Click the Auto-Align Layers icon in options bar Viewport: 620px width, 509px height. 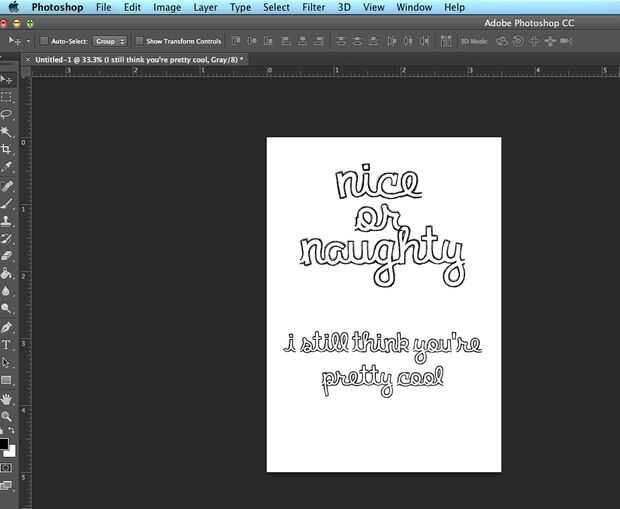pyautogui.click(x=446, y=41)
